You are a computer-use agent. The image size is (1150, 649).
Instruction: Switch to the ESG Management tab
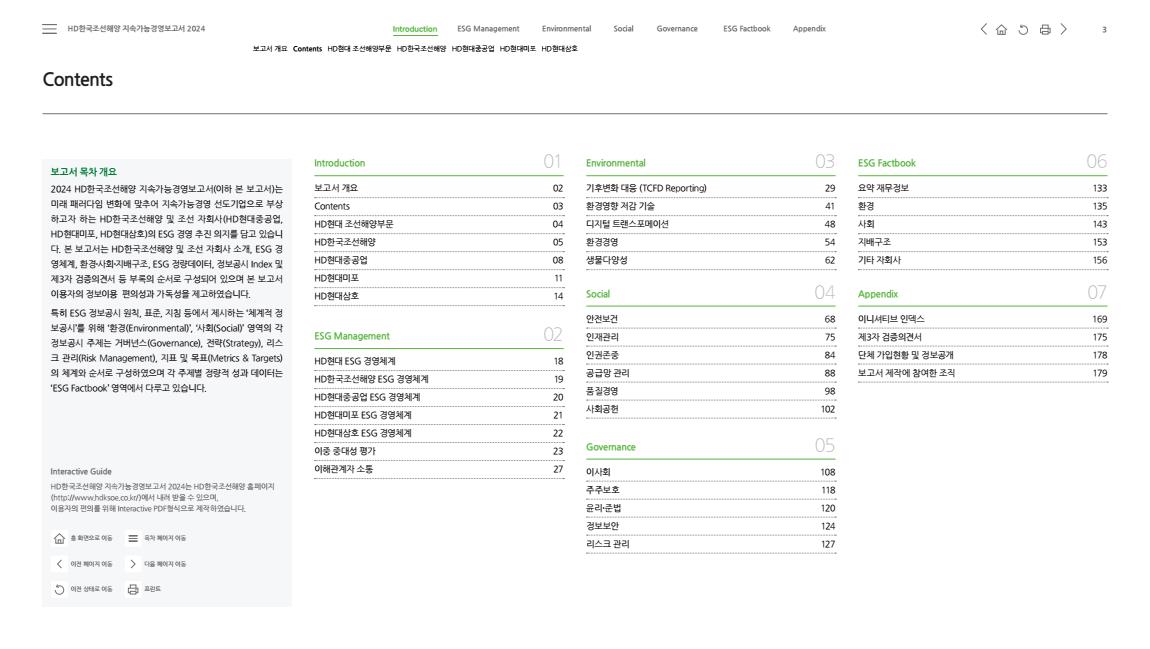(x=488, y=29)
